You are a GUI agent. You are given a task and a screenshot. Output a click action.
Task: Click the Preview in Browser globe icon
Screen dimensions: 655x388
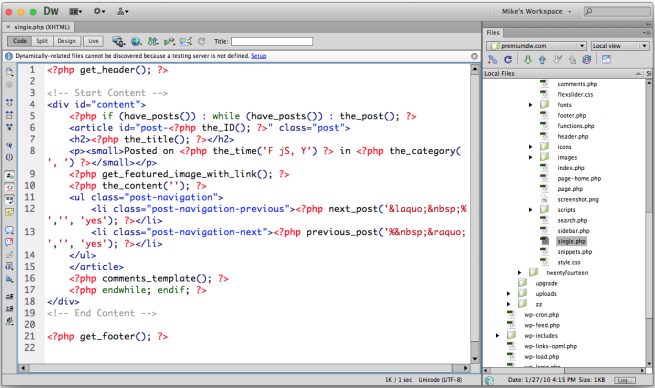click(136, 41)
